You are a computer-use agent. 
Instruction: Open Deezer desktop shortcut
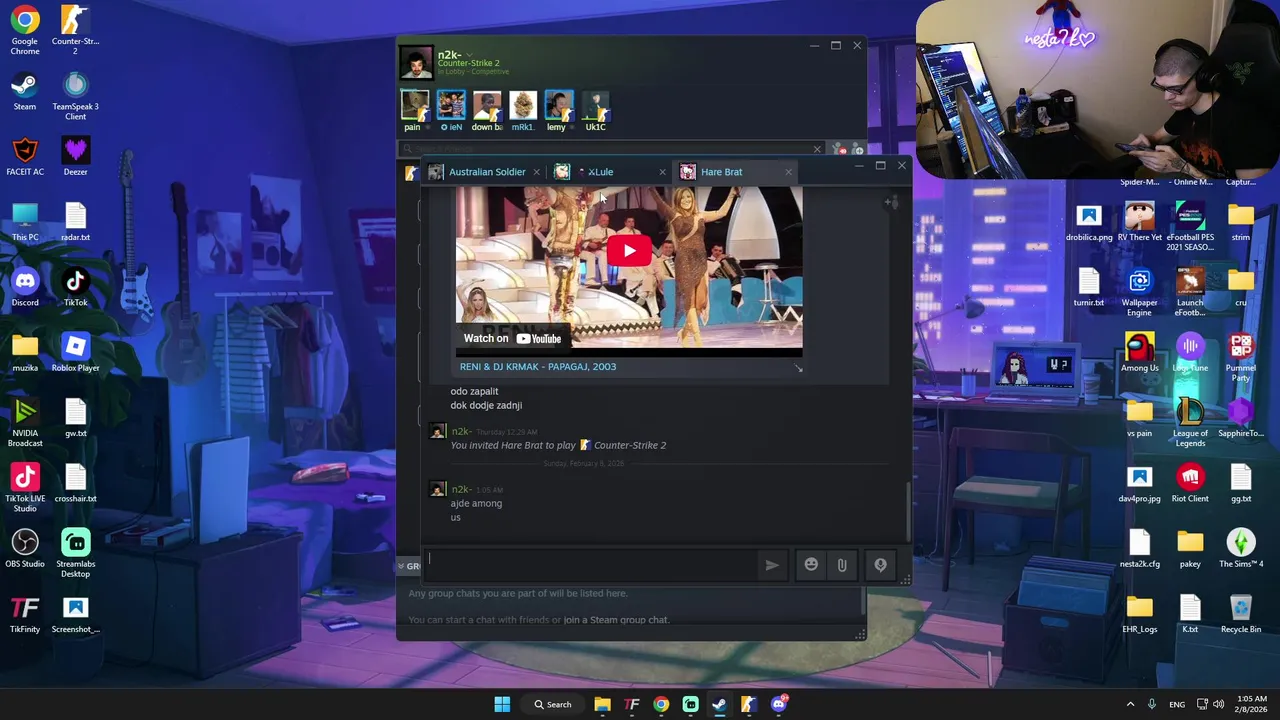click(x=75, y=157)
